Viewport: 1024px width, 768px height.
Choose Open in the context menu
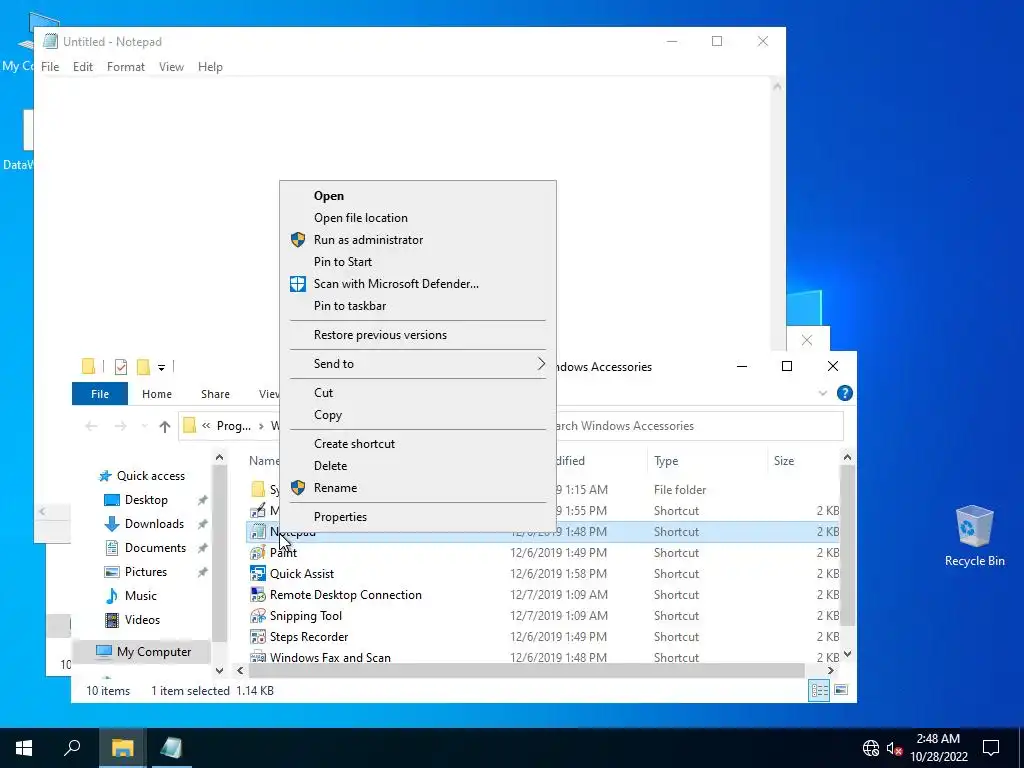pyautogui.click(x=328, y=196)
